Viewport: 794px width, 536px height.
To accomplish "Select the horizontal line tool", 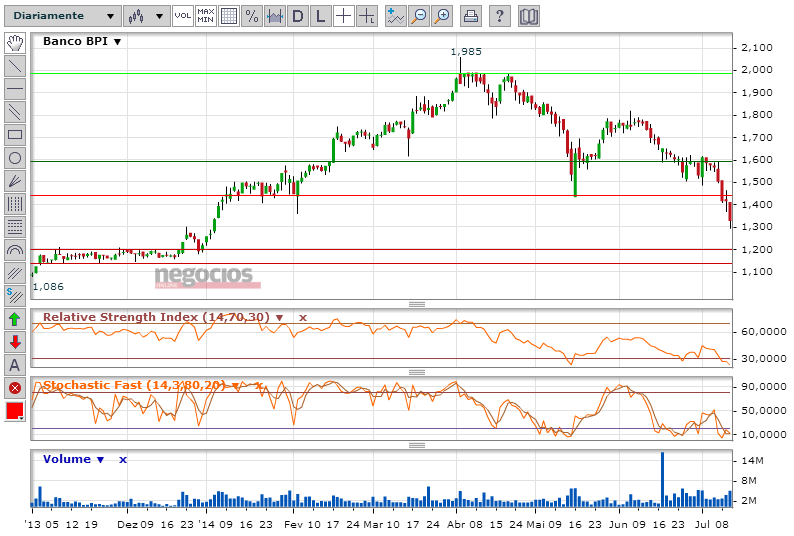I will [15, 89].
